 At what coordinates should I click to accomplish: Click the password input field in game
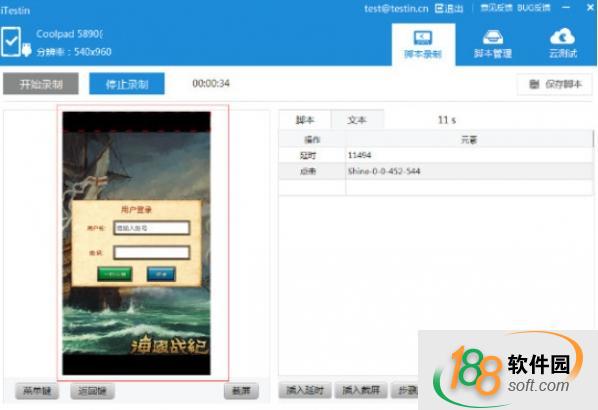pyautogui.click(x=151, y=252)
